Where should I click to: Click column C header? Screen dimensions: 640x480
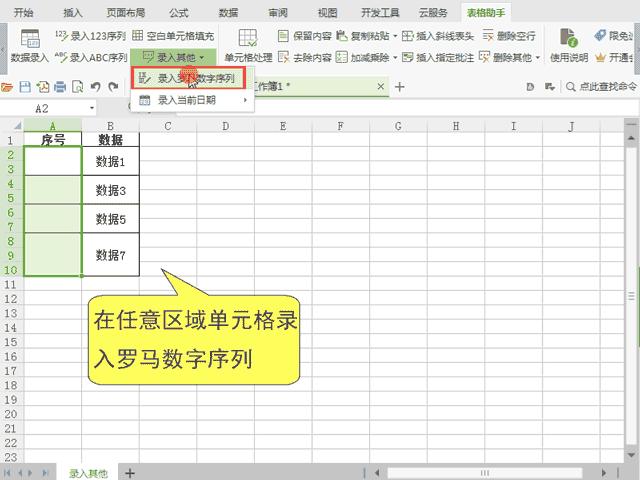click(x=168, y=126)
